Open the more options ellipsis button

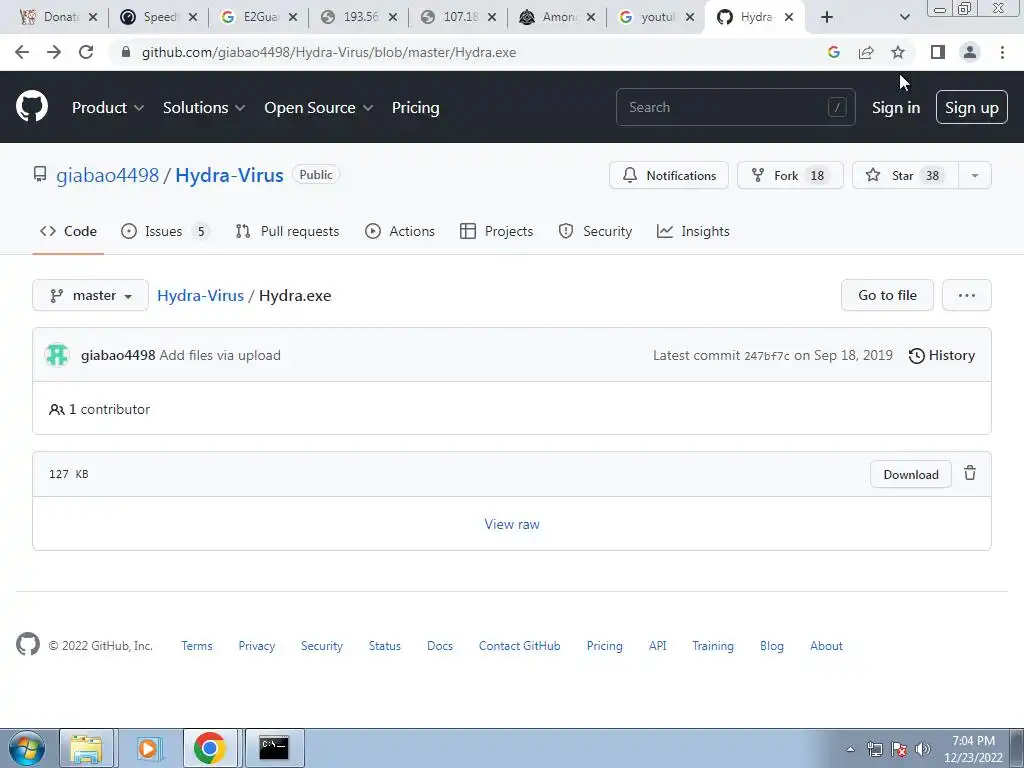pos(967,295)
